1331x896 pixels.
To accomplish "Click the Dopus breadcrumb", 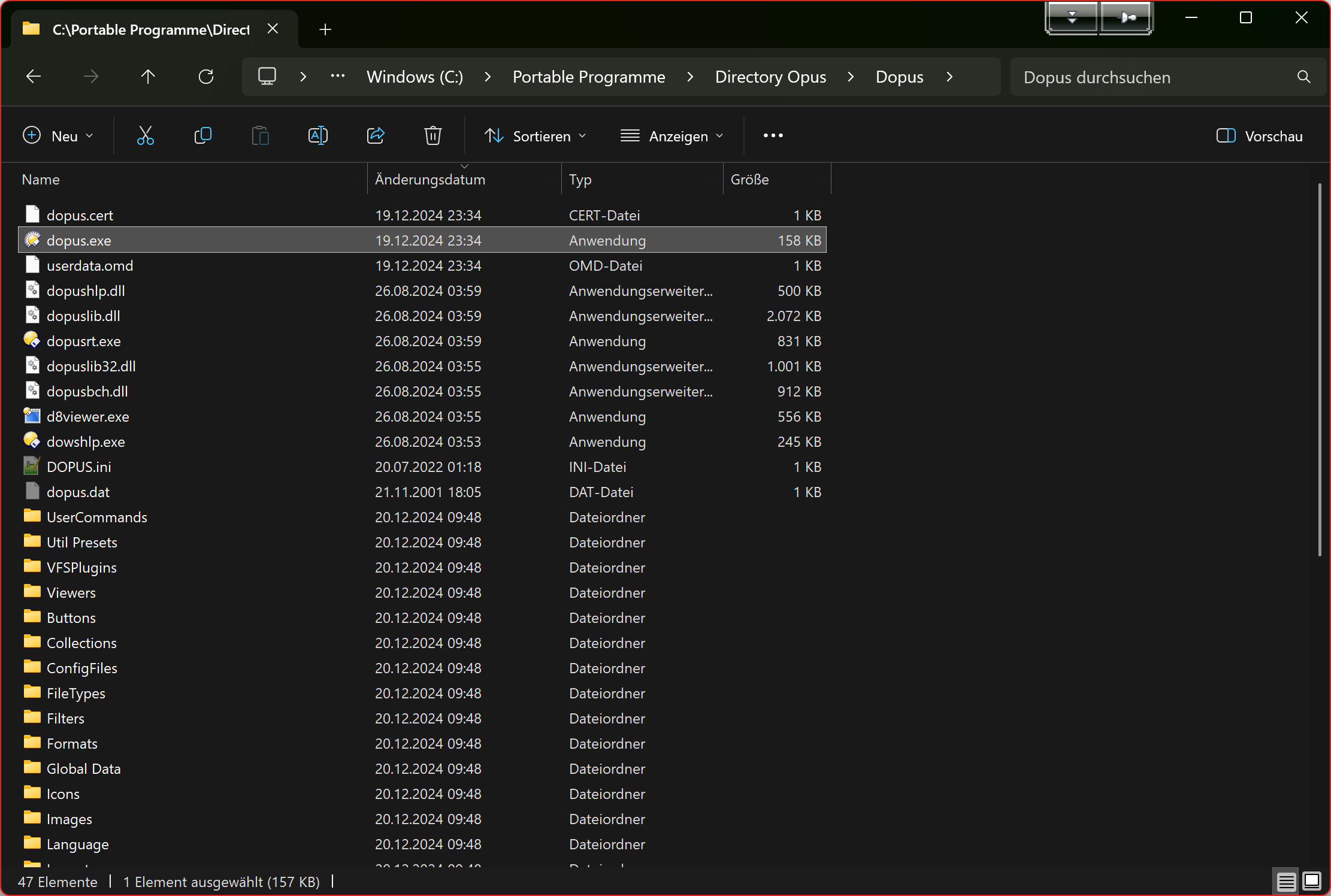I will [x=899, y=77].
